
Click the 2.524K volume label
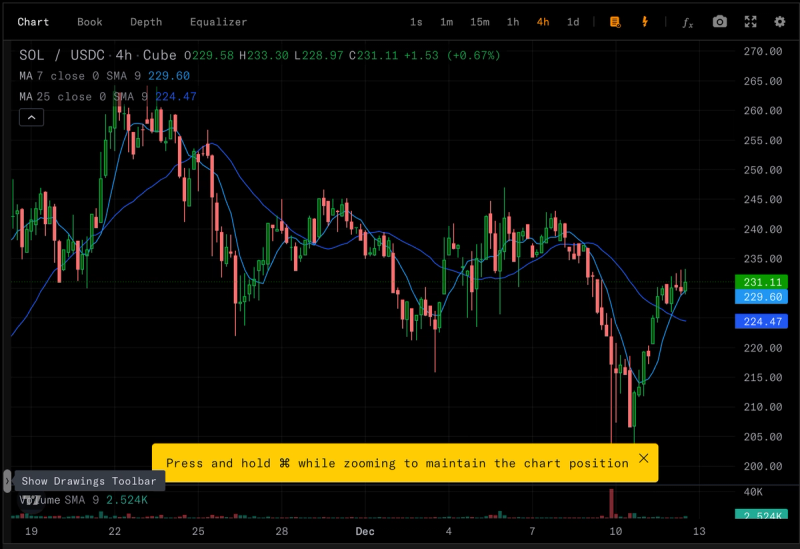pos(761,514)
